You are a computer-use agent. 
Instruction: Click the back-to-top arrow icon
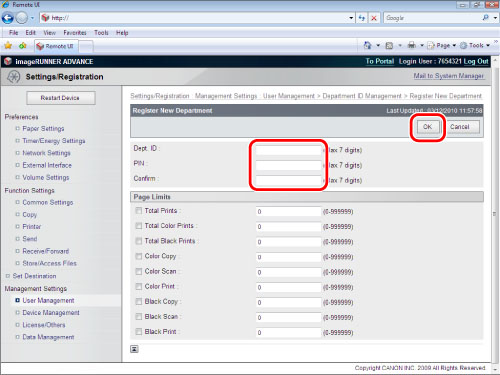click(134, 349)
